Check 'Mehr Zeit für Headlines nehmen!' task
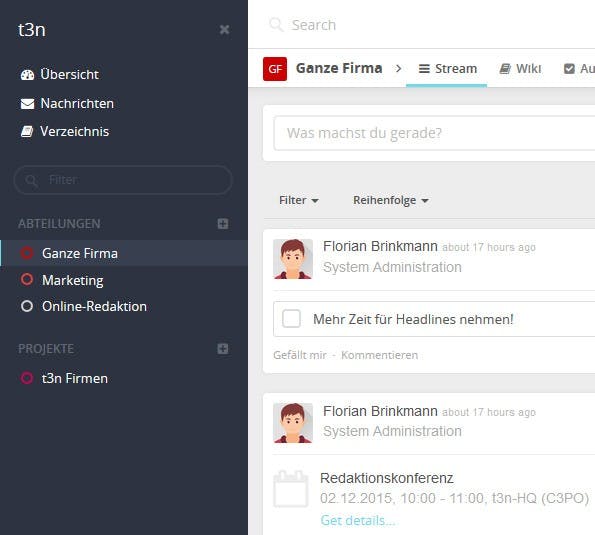The width and height of the screenshot is (595, 535). point(291,319)
